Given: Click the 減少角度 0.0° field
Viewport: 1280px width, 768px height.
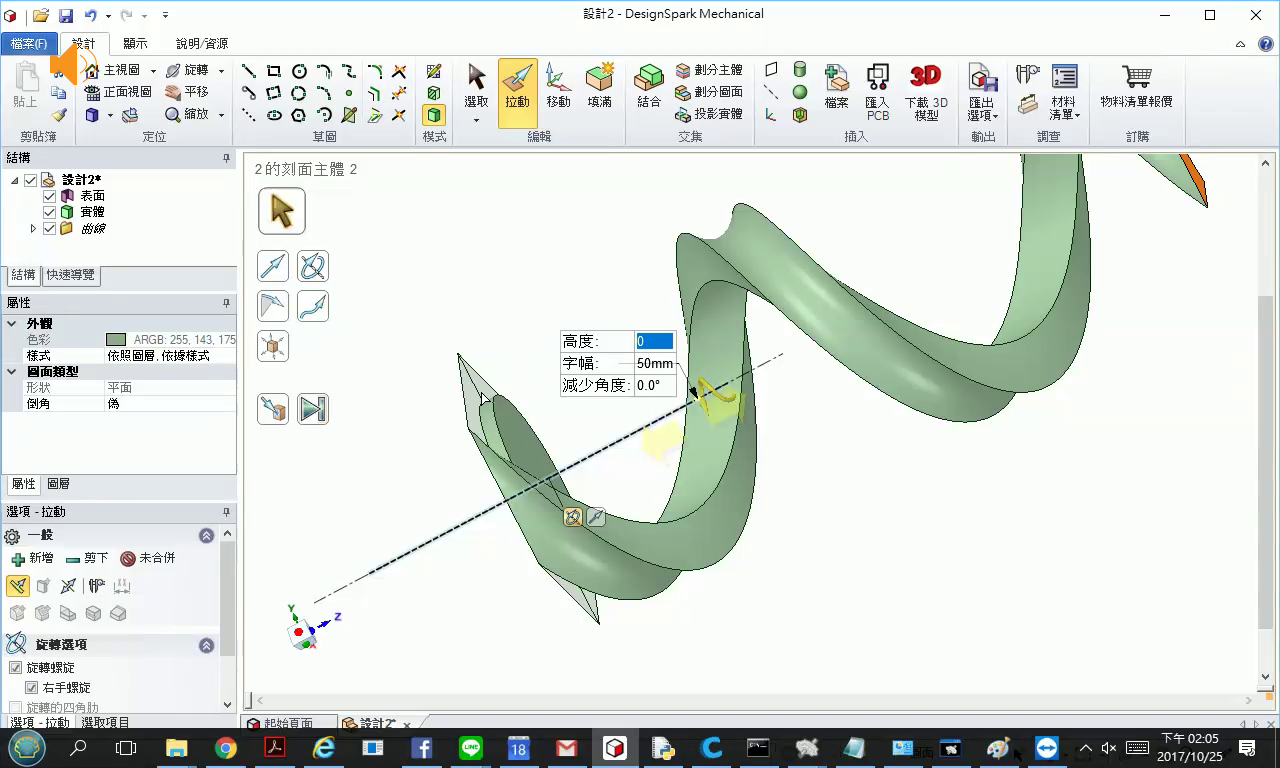Looking at the screenshot, I should (x=655, y=385).
